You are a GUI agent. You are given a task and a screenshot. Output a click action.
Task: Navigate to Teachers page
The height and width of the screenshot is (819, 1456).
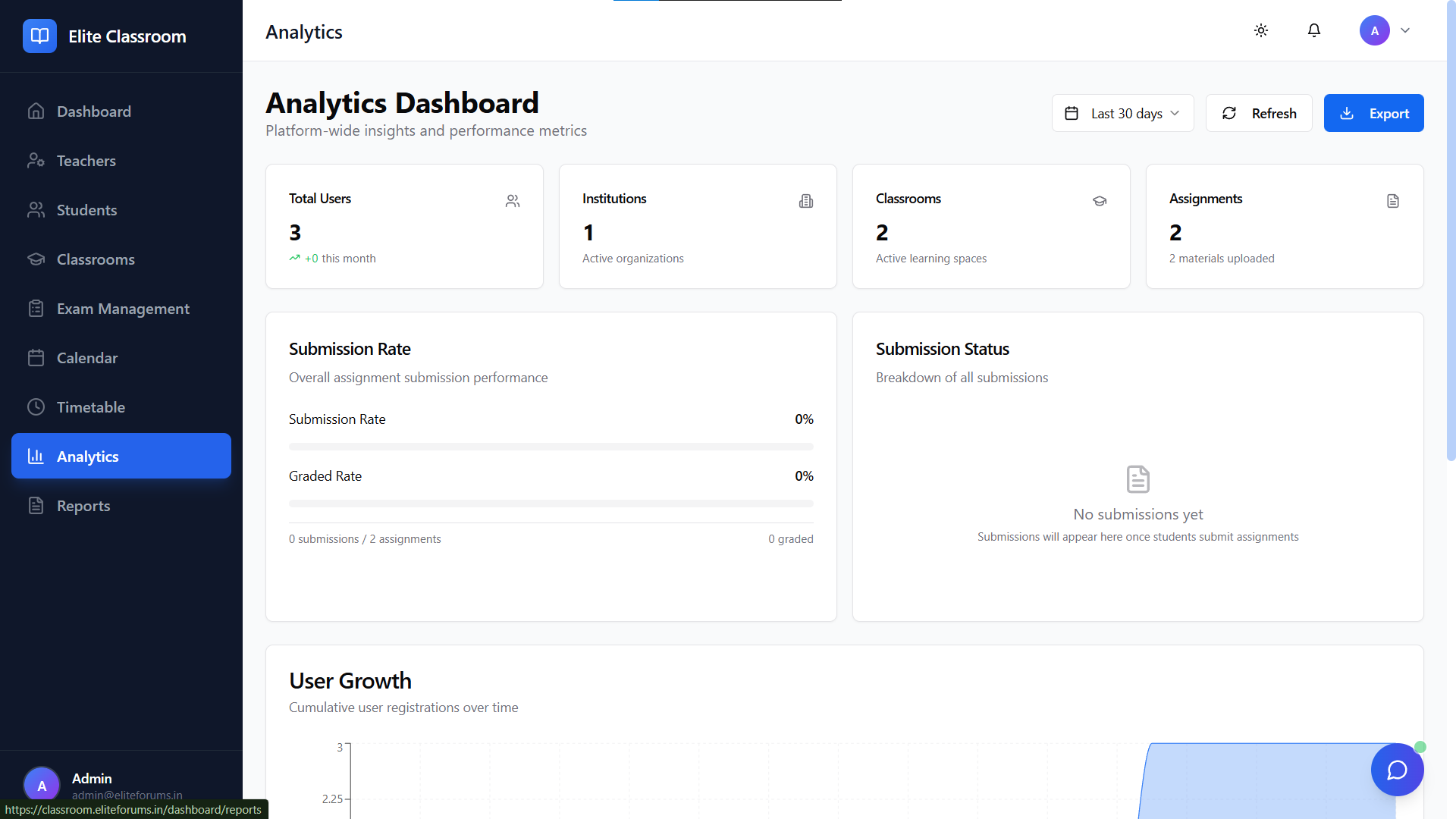pyautogui.click(x=86, y=161)
